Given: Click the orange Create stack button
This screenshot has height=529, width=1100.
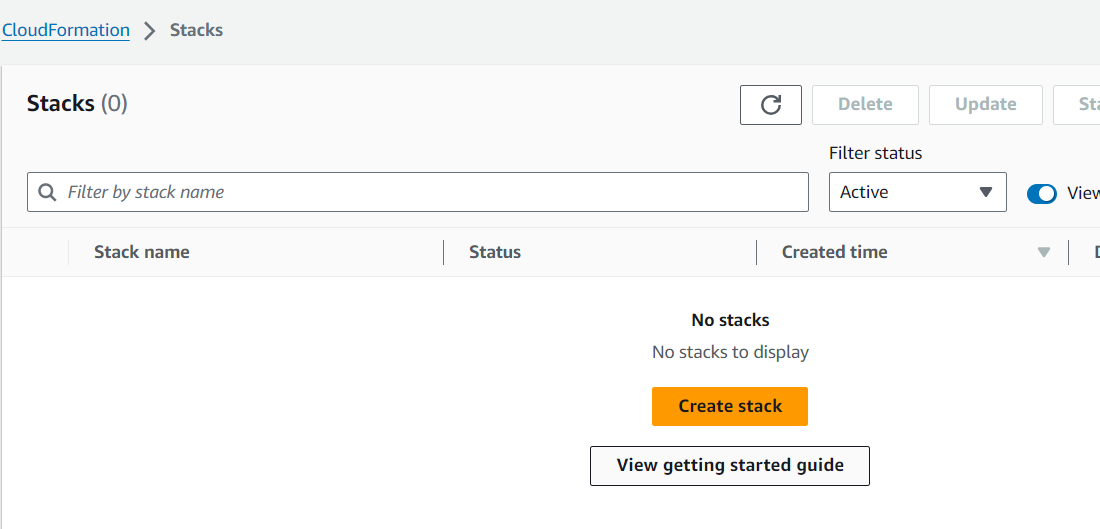Looking at the screenshot, I should (730, 407).
